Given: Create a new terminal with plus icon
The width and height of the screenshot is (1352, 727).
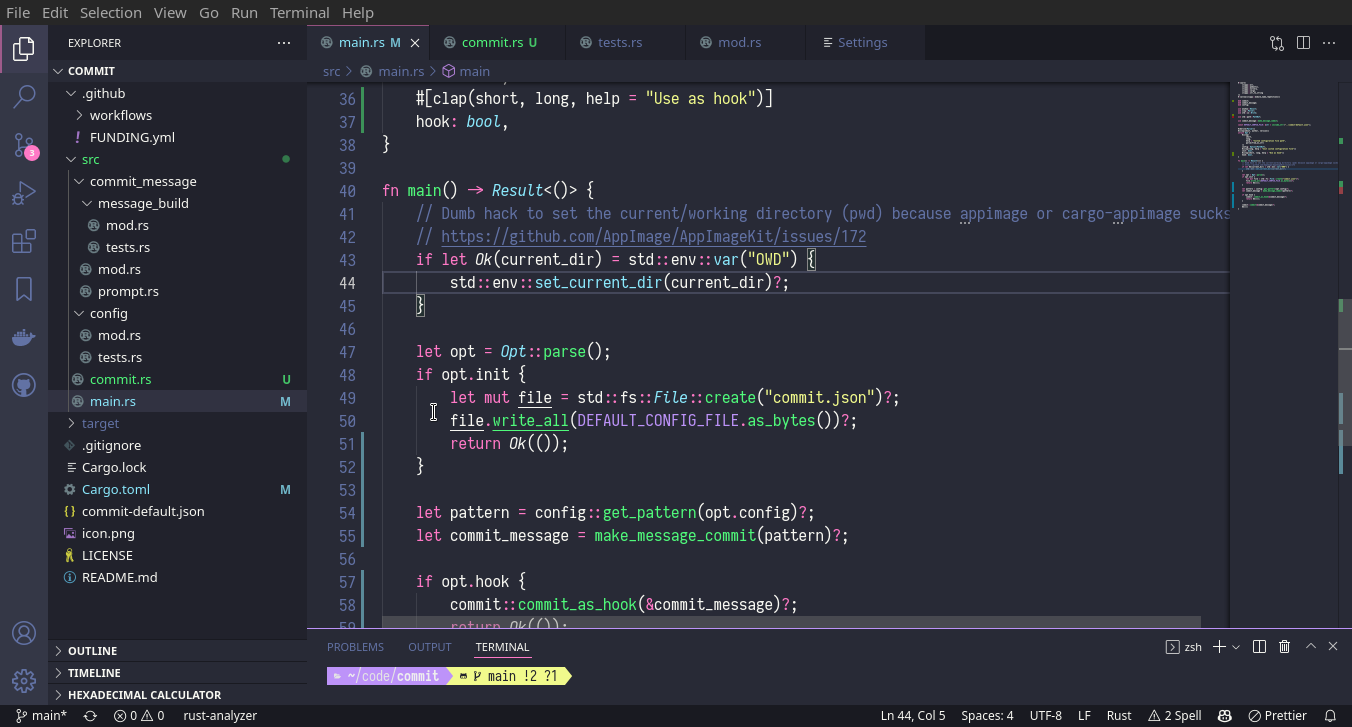Looking at the screenshot, I should click(1219, 647).
